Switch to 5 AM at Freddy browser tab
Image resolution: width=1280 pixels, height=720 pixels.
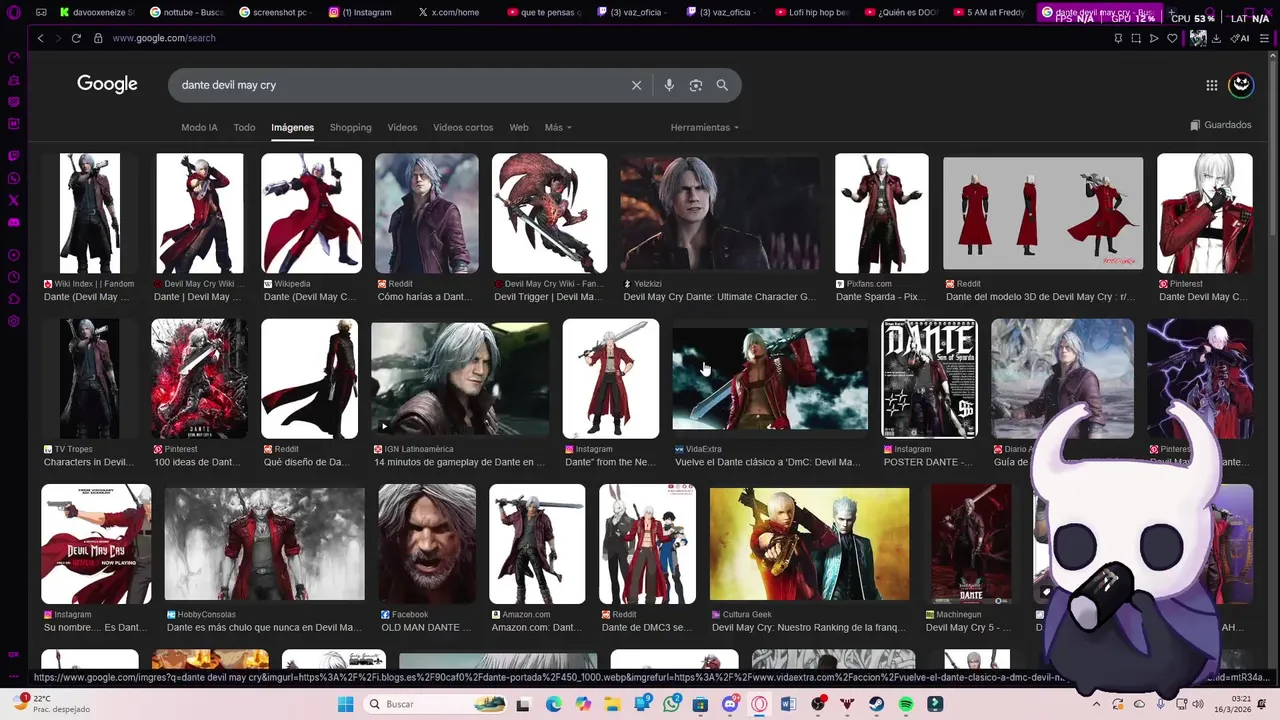[x=989, y=12]
